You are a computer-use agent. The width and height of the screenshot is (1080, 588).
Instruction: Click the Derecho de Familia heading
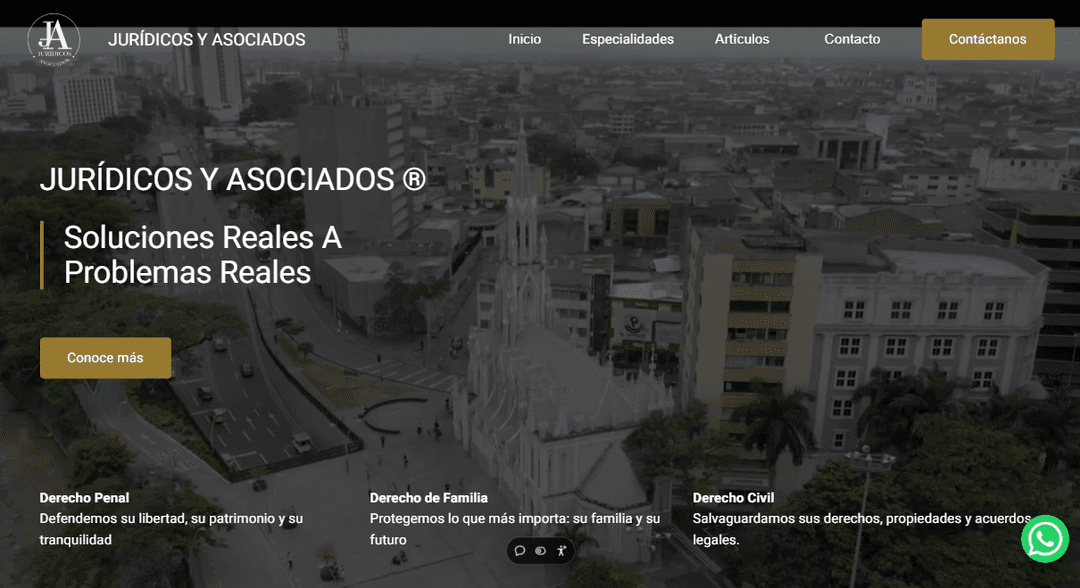[428, 497]
